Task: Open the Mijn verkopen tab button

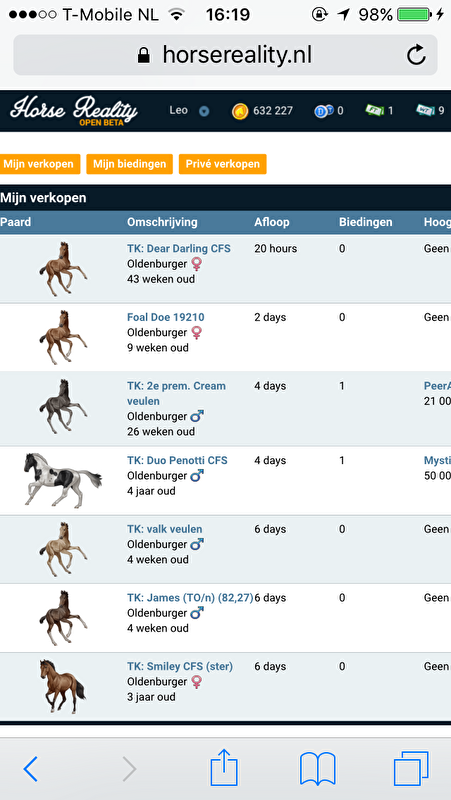Action: [x=40, y=164]
